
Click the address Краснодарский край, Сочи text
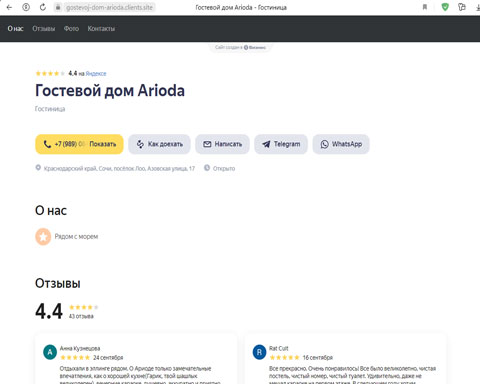[x=119, y=169]
